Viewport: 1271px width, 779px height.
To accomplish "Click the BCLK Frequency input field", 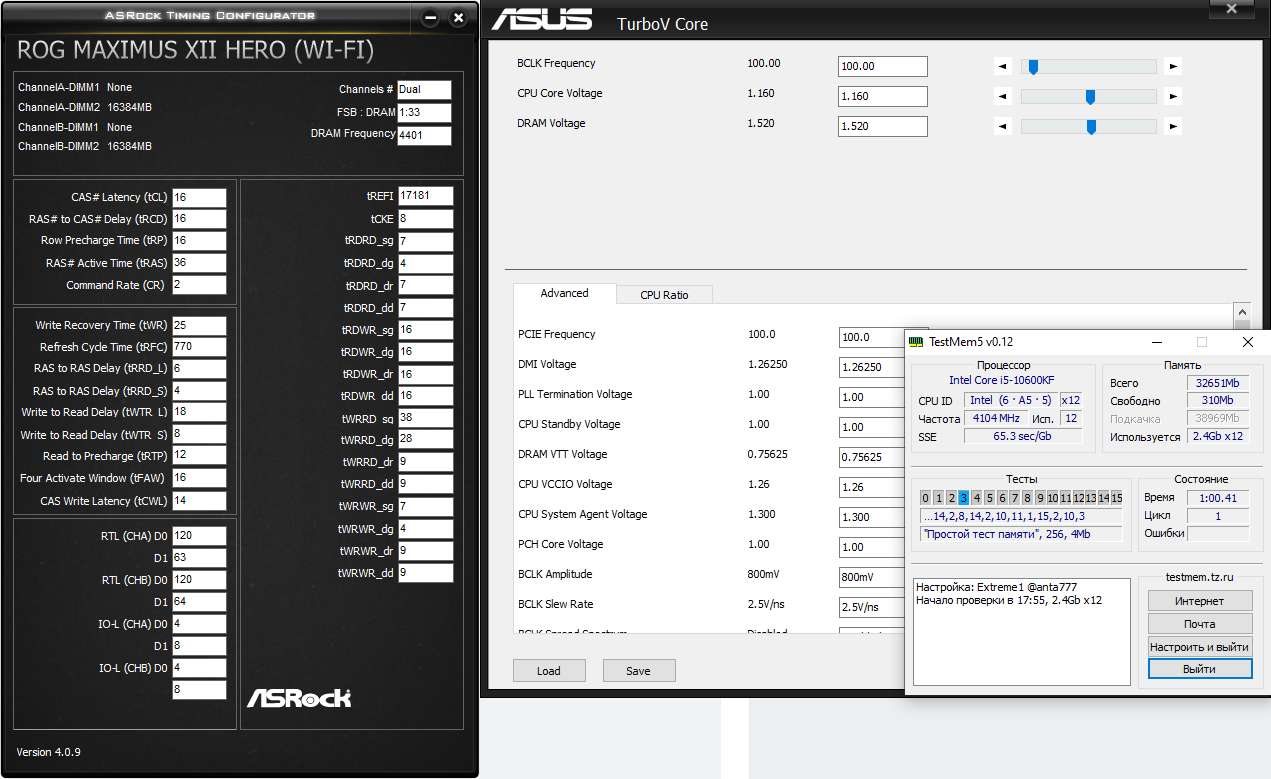I will [883, 67].
